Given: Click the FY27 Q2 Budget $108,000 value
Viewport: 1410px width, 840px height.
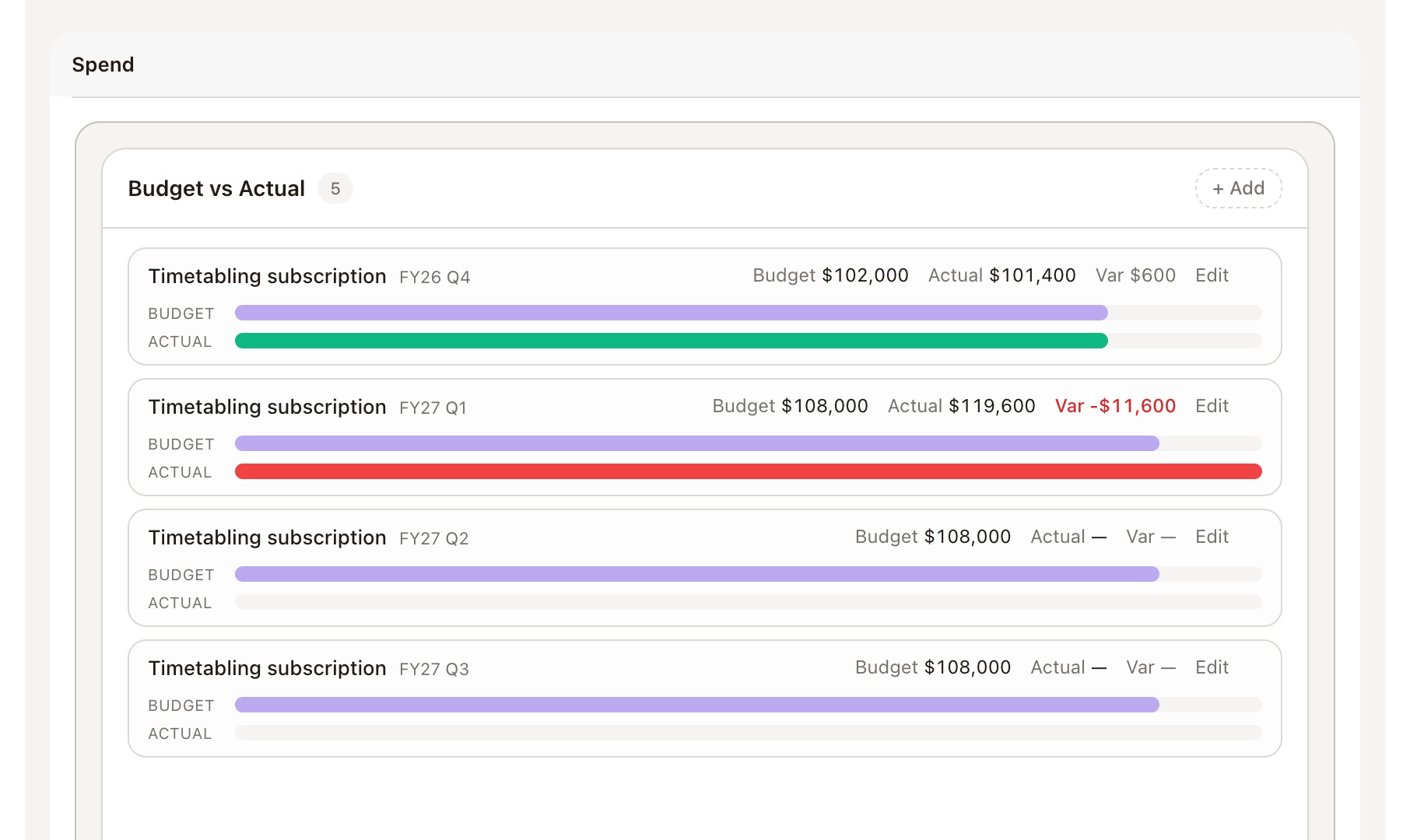Looking at the screenshot, I should (933, 537).
